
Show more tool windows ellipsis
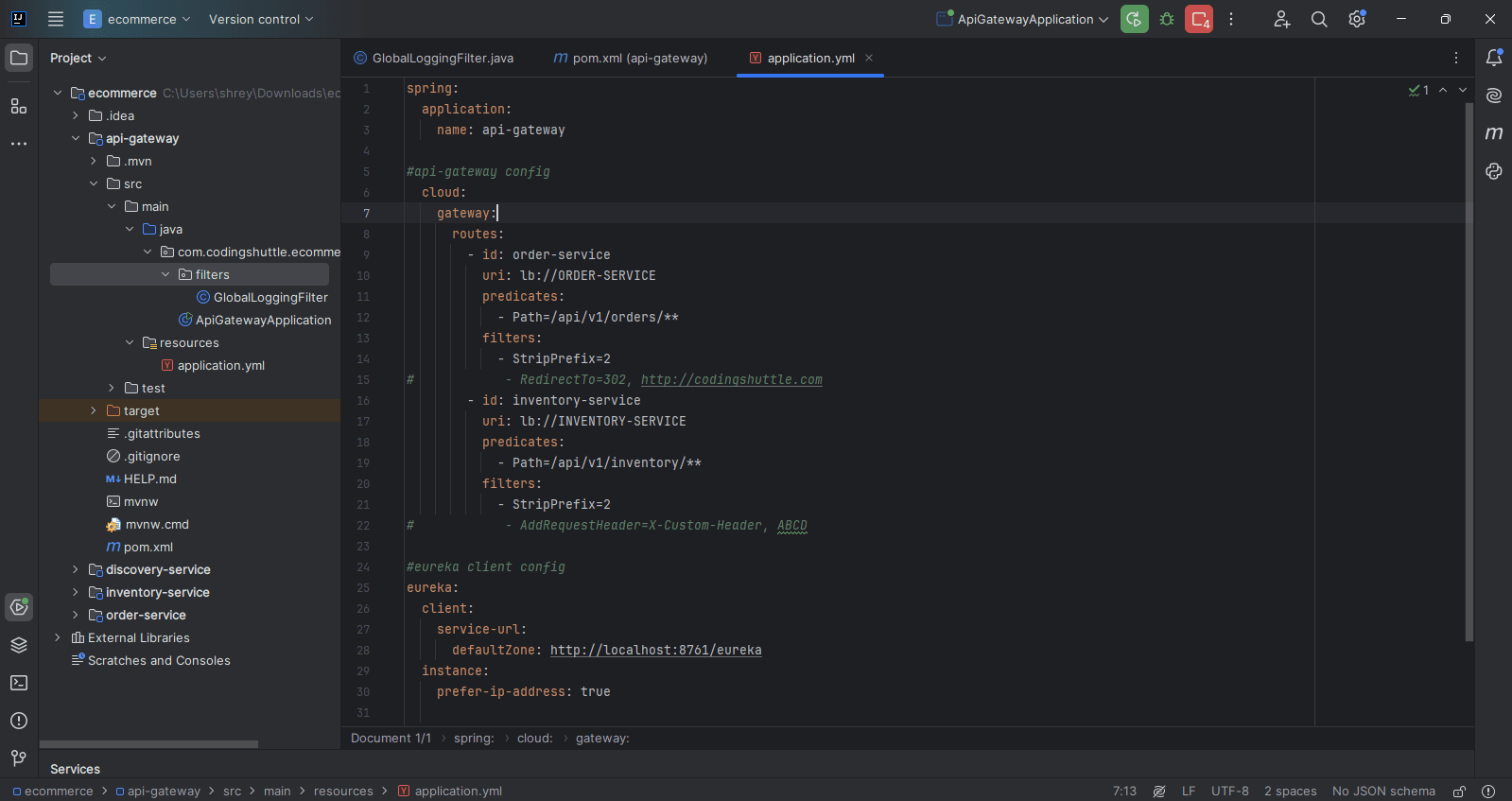[19, 144]
